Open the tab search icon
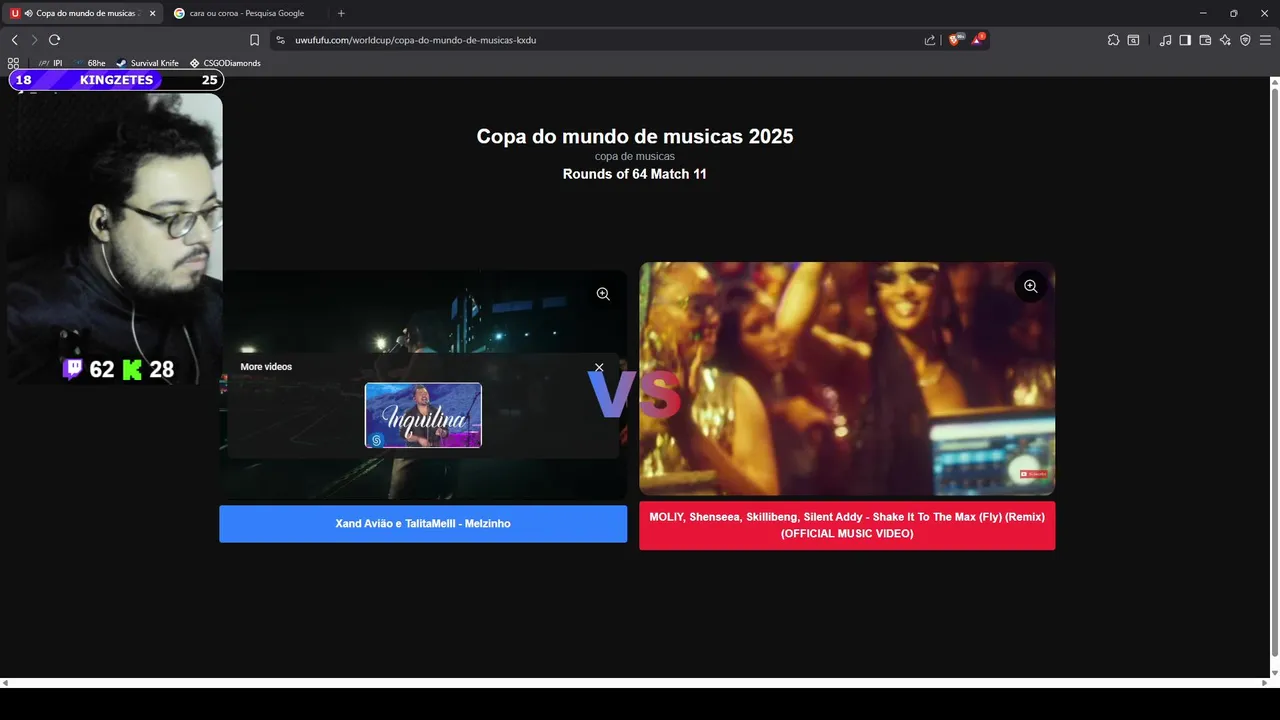 point(1133,40)
